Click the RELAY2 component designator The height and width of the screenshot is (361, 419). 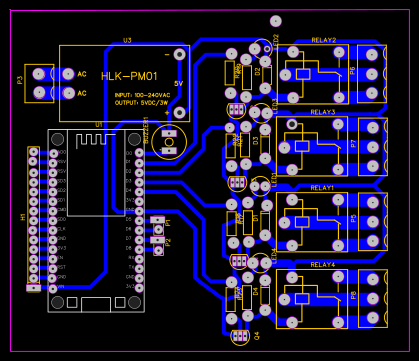pyautogui.click(x=324, y=40)
